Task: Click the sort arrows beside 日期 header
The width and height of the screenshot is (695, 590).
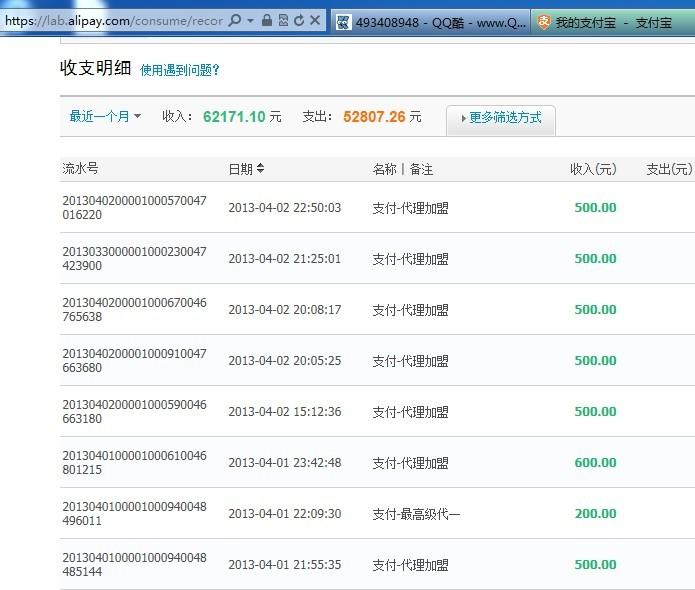Action: [x=260, y=169]
